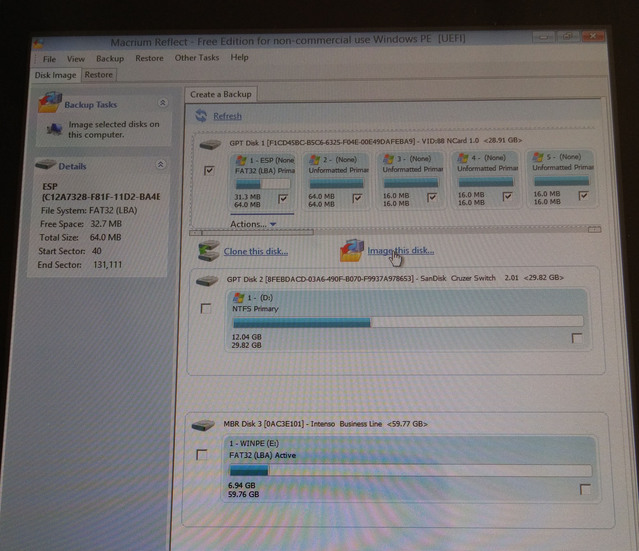Image resolution: width=639 pixels, height=551 pixels.
Task: Click Windows flag icon on partition 5
Action: pyautogui.click(x=538, y=157)
